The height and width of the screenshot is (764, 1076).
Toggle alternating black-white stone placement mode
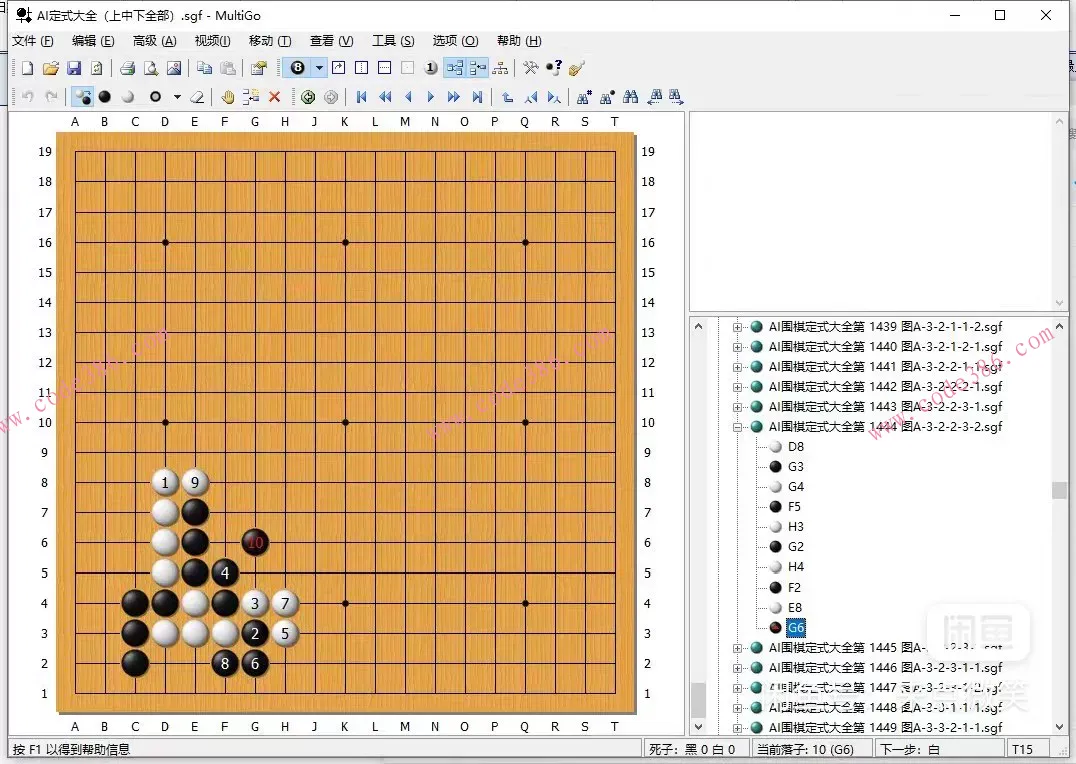click(x=82, y=97)
